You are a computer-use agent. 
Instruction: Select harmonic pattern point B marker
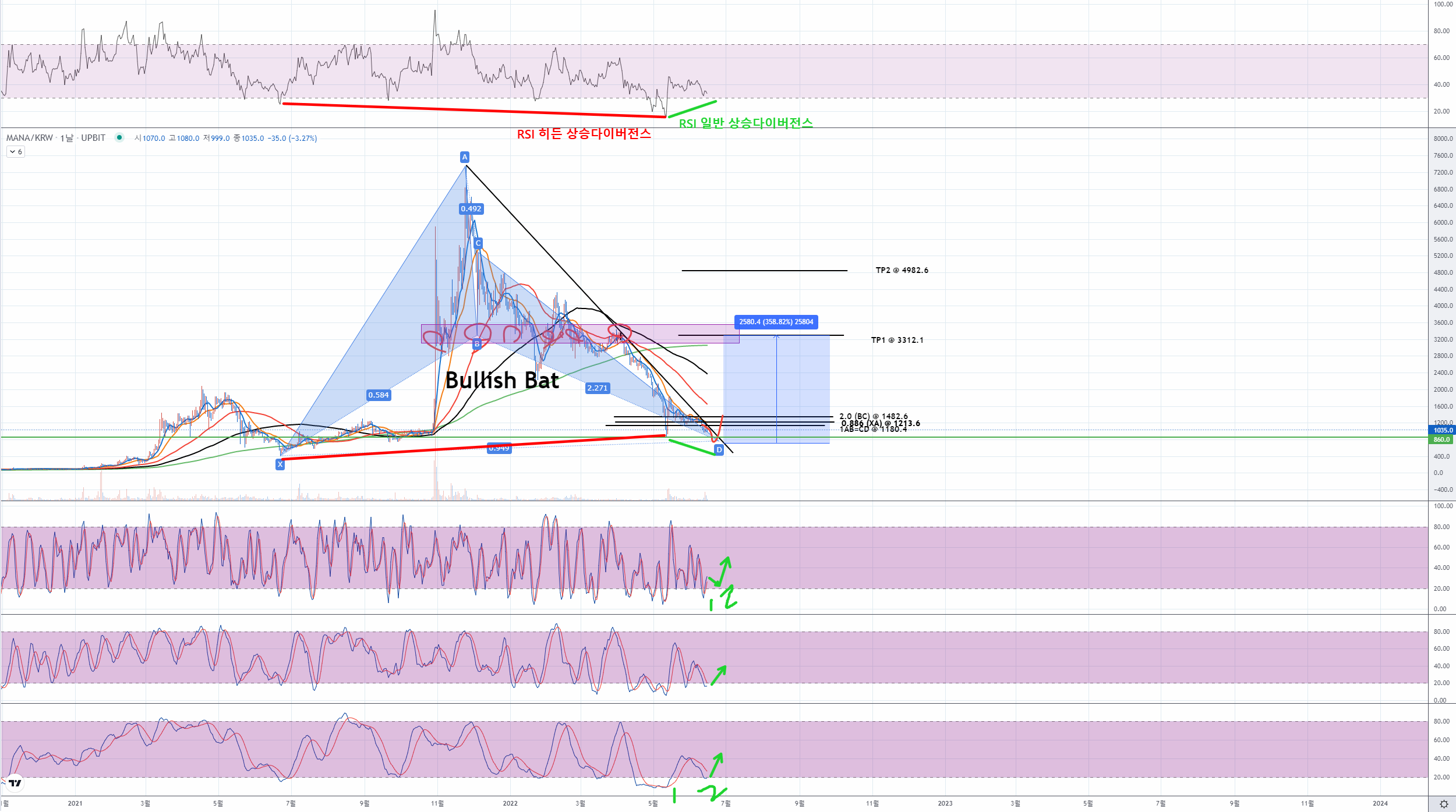pyautogui.click(x=477, y=344)
